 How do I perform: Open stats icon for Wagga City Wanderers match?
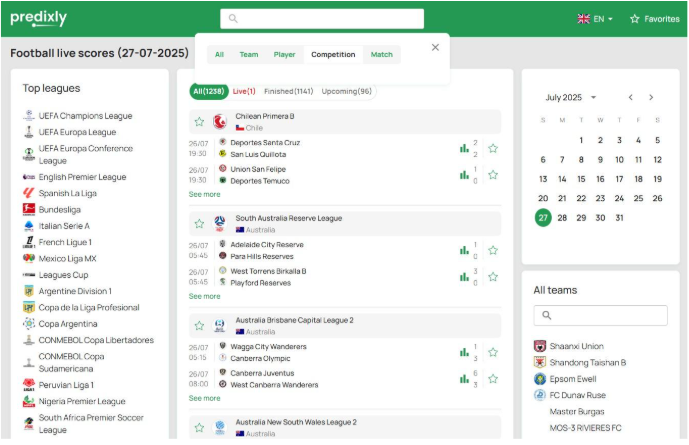pos(464,352)
